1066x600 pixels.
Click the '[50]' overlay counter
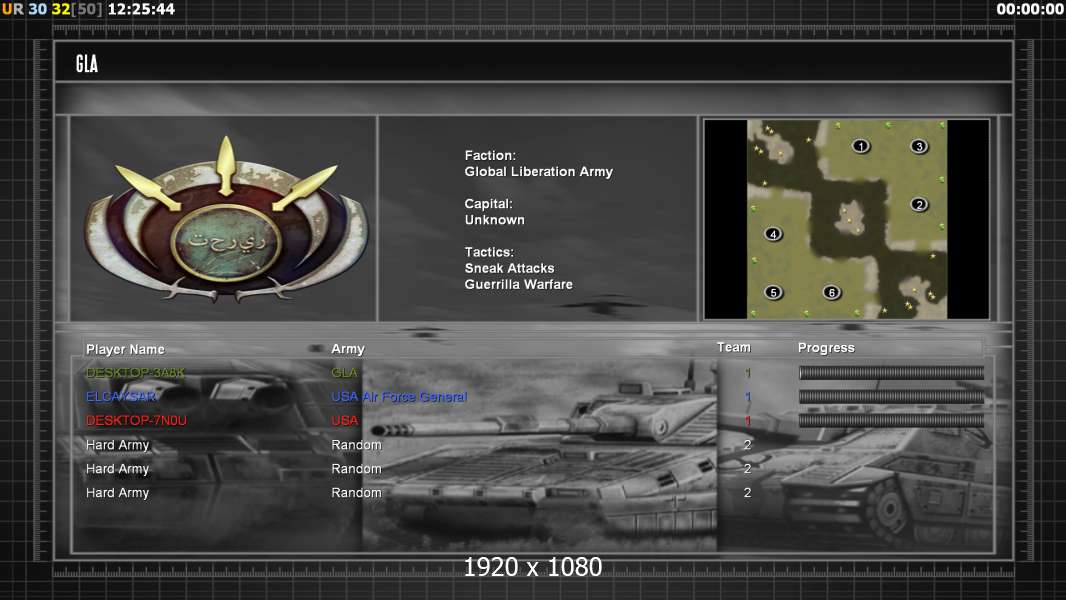pyautogui.click(x=87, y=10)
